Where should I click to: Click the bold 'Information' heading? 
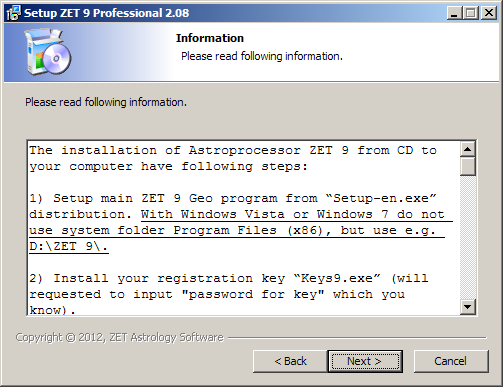pyautogui.click(x=210, y=38)
